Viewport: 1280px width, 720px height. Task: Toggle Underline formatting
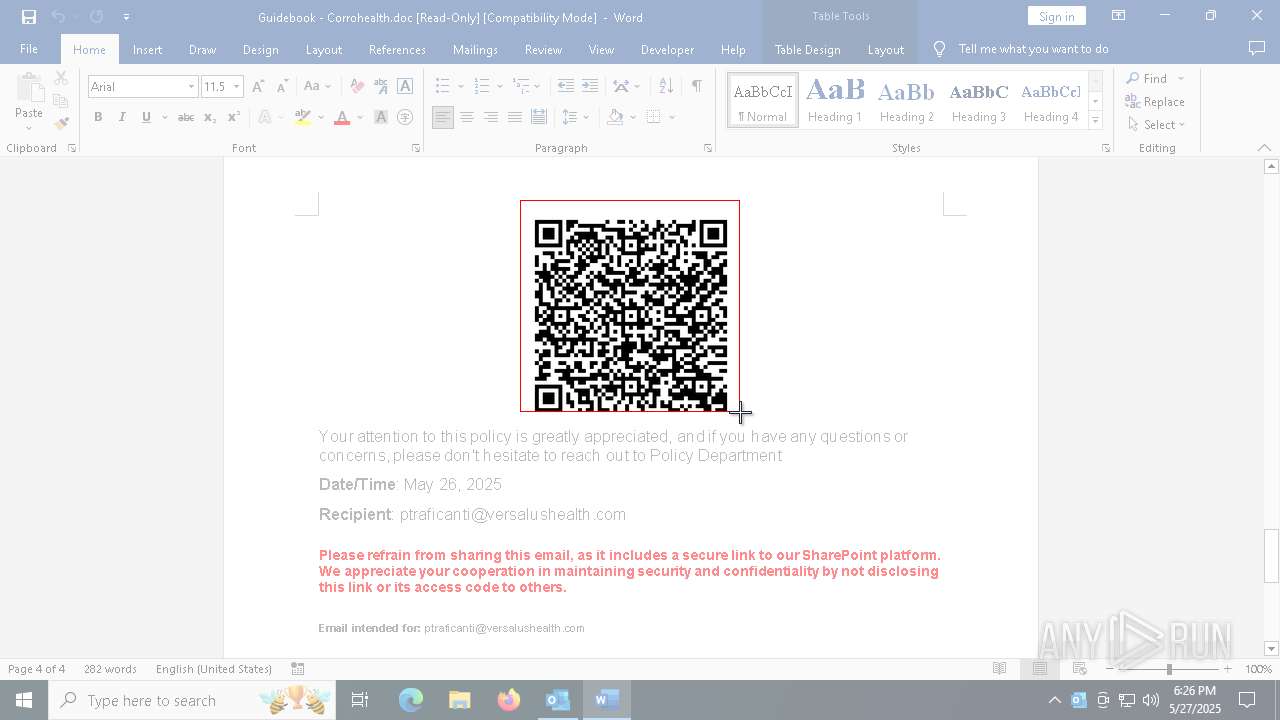146,117
